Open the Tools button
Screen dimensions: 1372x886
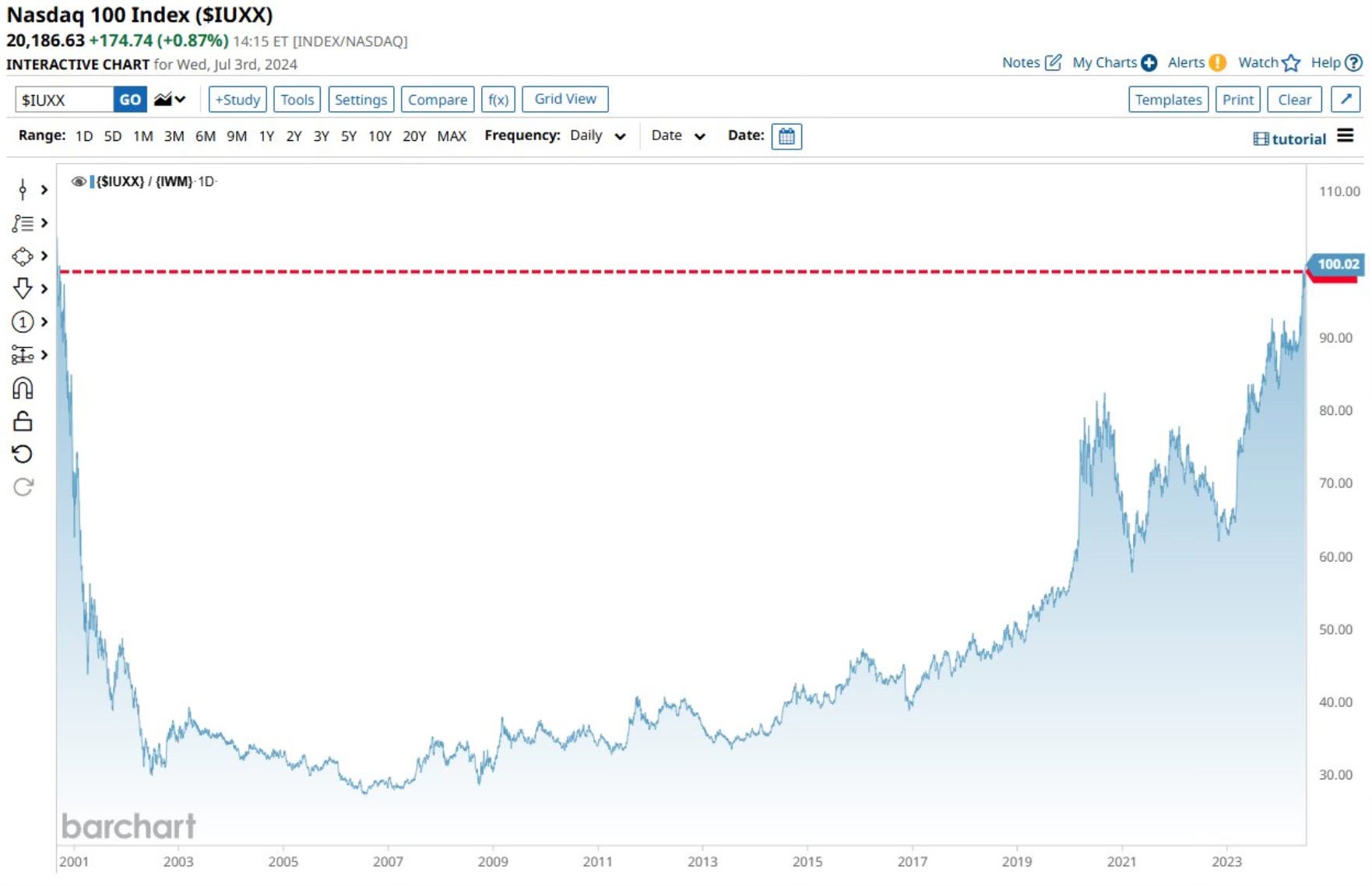pos(297,100)
